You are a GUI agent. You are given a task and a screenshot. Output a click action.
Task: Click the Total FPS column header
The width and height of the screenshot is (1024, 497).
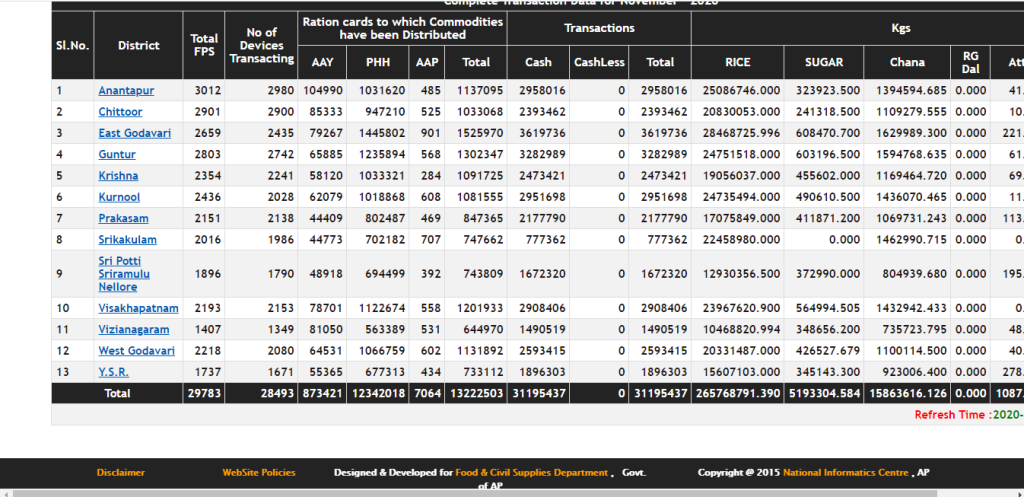204,45
